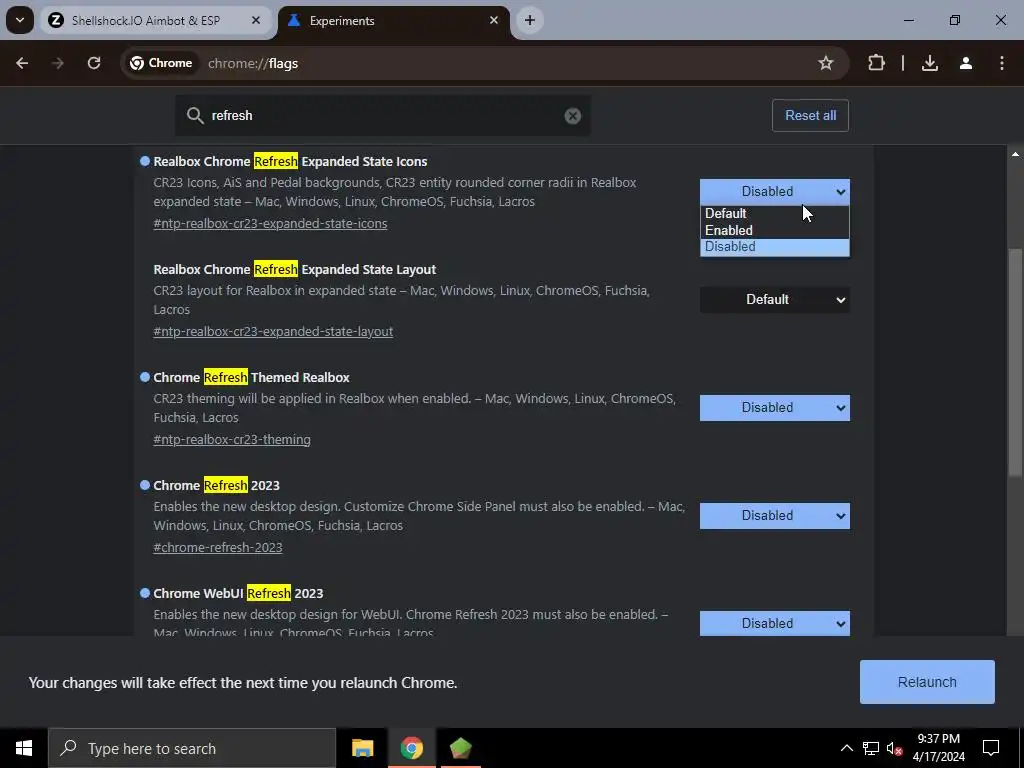Open the clock showing 9:37 PM

[x=938, y=748]
